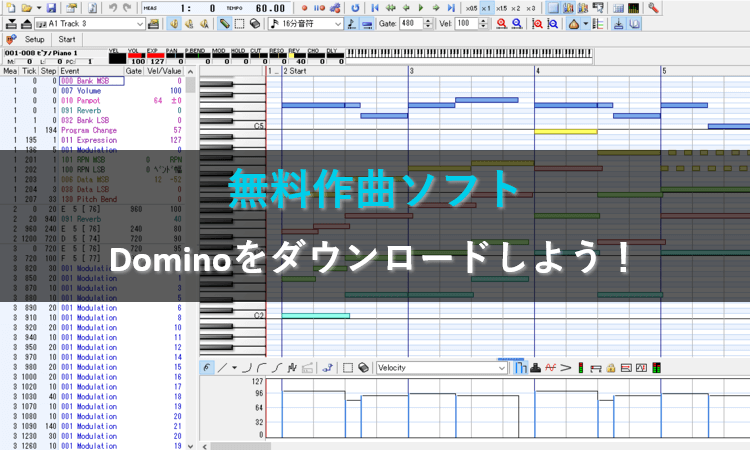750x450 pixels.
Task: Click the Undo arrow icon
Action: pos(111,7)
